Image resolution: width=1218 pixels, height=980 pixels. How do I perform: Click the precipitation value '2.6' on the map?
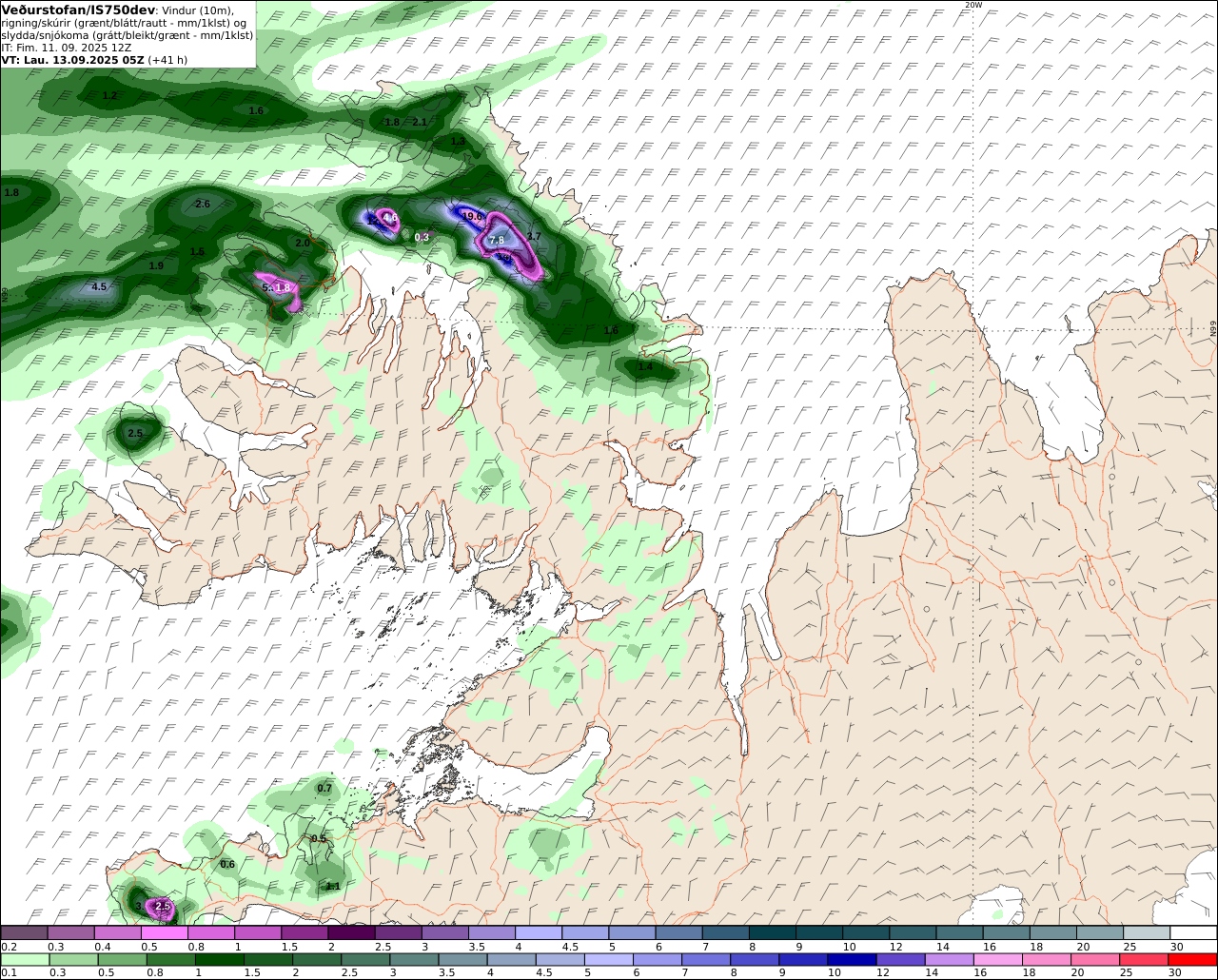point(202,205)
